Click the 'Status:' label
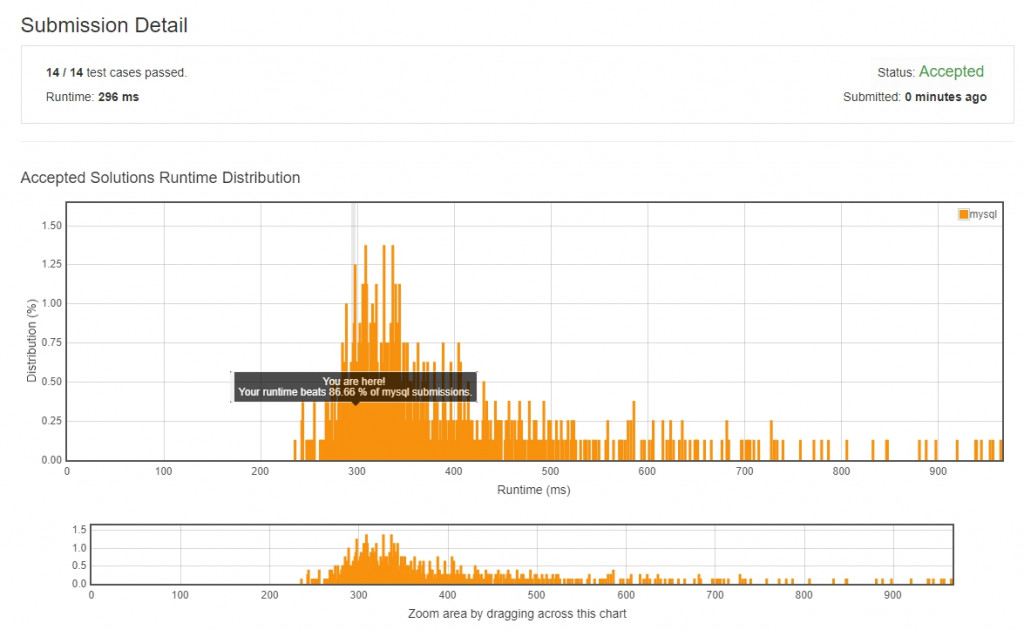The width and height of the screenshot is (1024, 630). (x=896, y=72)
